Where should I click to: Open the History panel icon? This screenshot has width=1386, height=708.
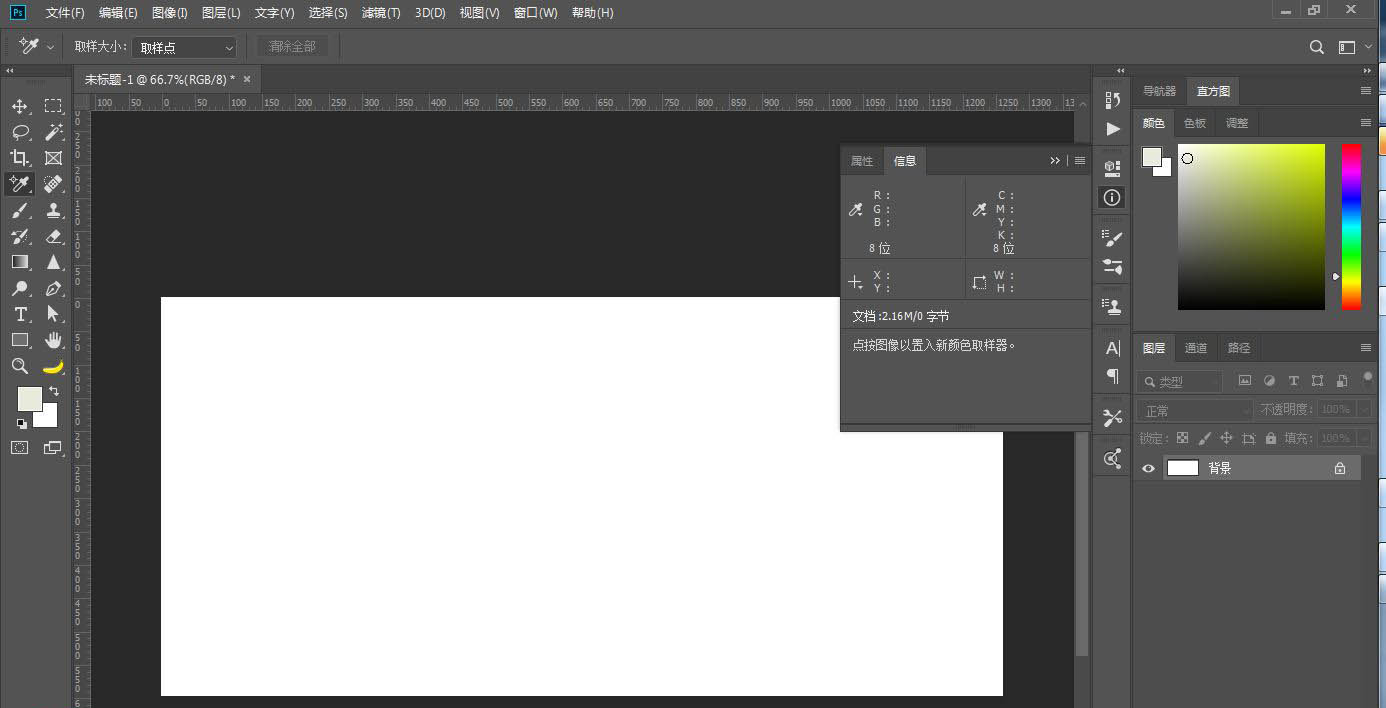click(x=1112, y=100)
